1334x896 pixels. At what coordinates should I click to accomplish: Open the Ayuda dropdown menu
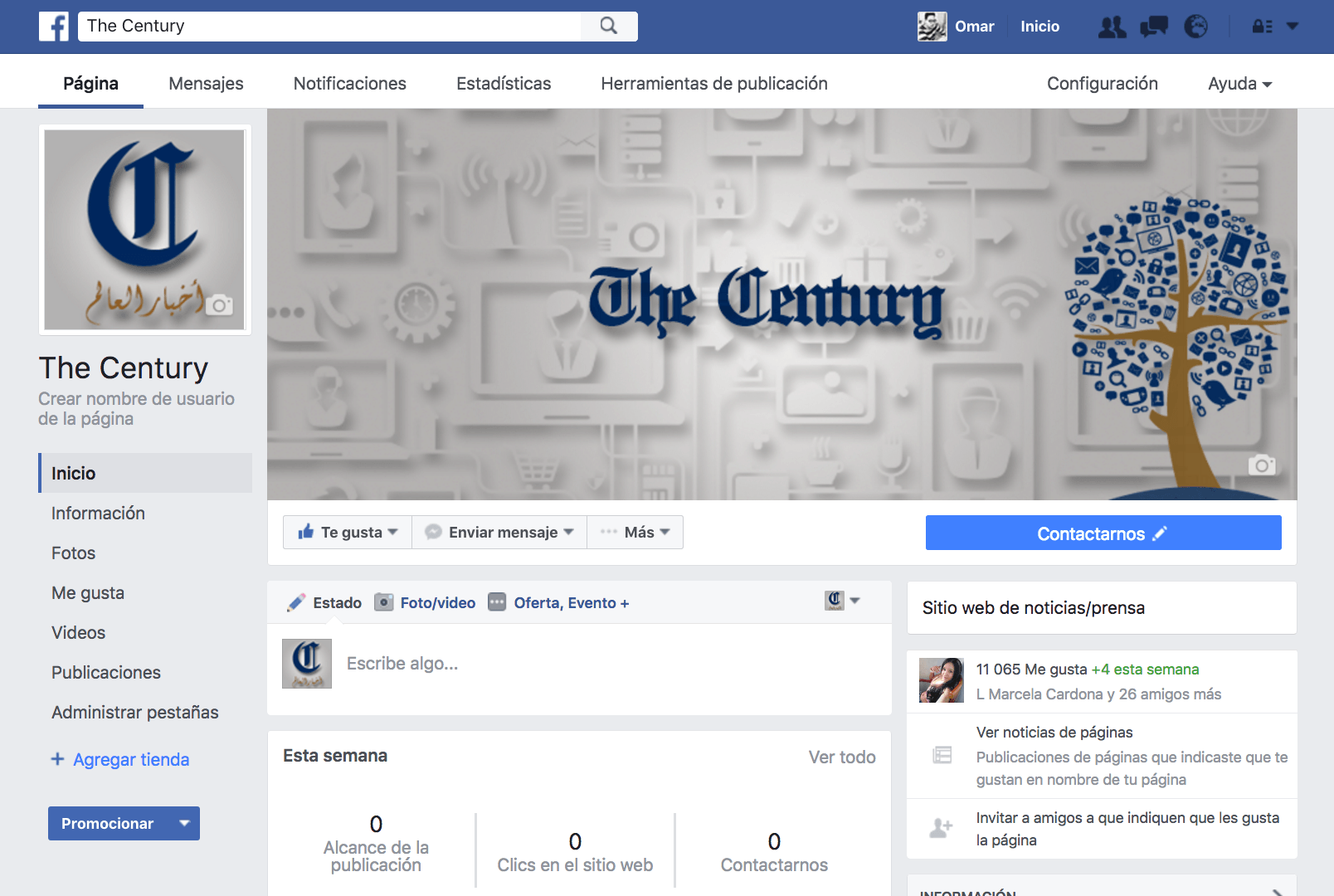click(1239, 84)
